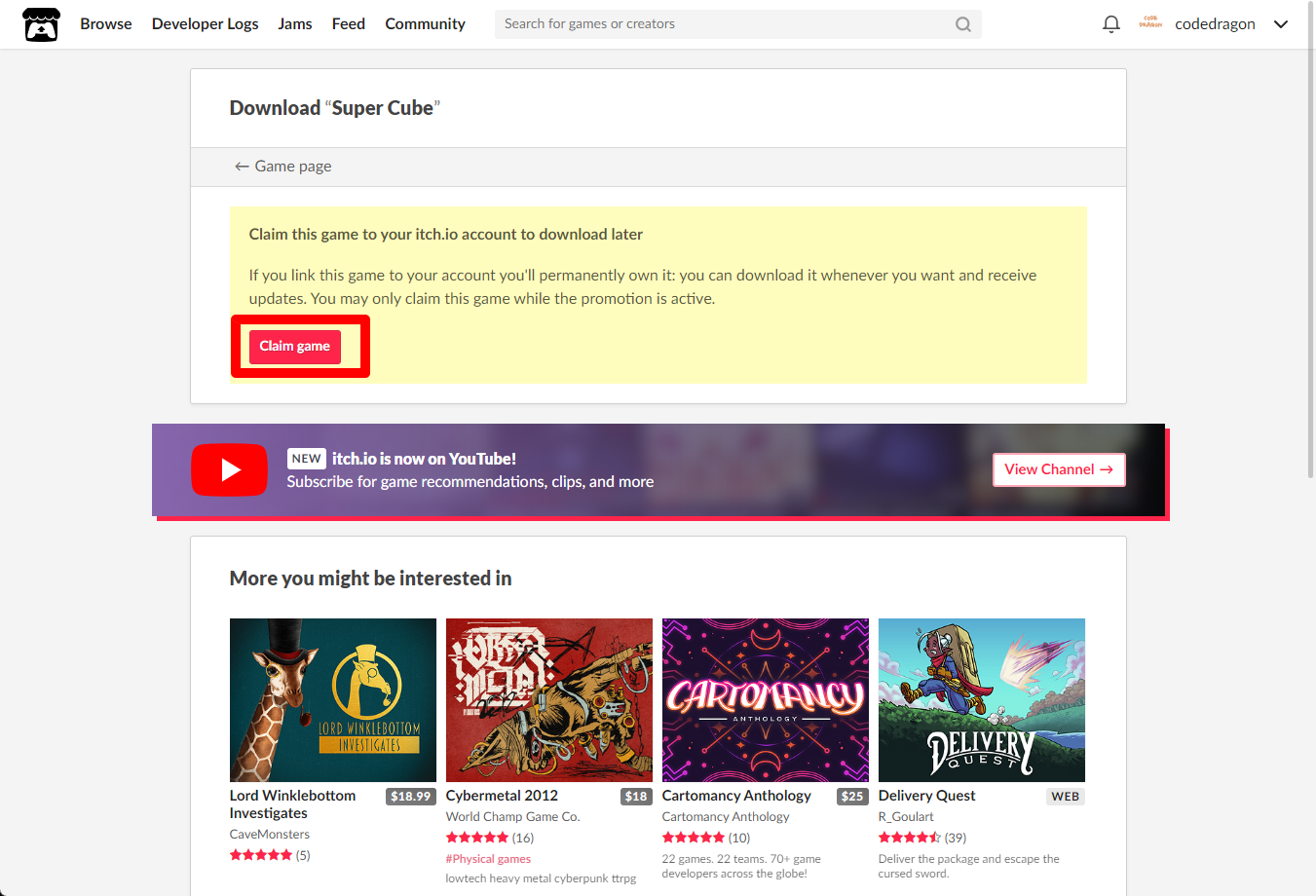This screenshot has width=1316, height=896.
Task: Open the Community section
Action: tap(425, 24)
